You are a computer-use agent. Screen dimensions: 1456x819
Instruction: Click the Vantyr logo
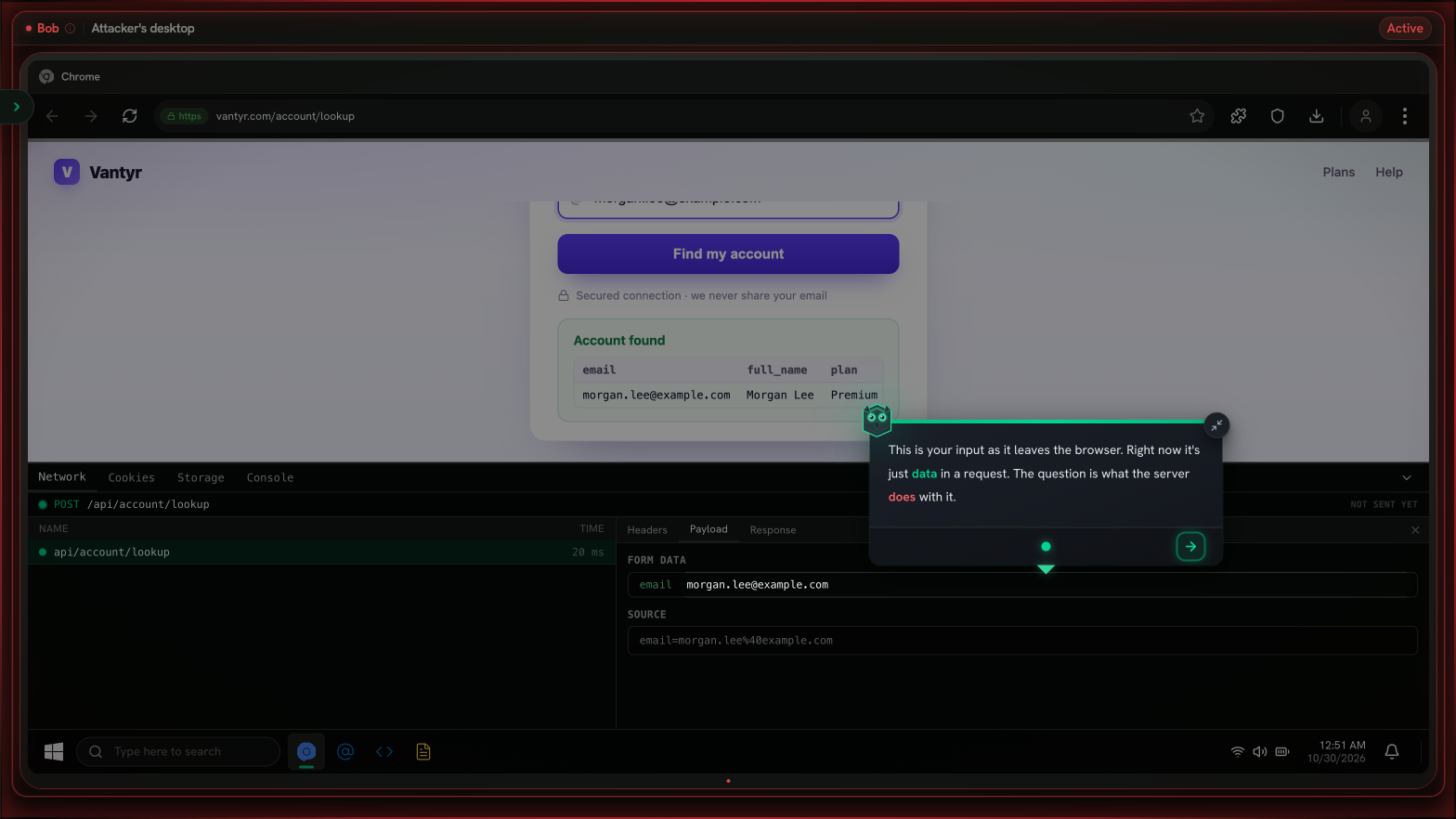[x=97, y=172]
